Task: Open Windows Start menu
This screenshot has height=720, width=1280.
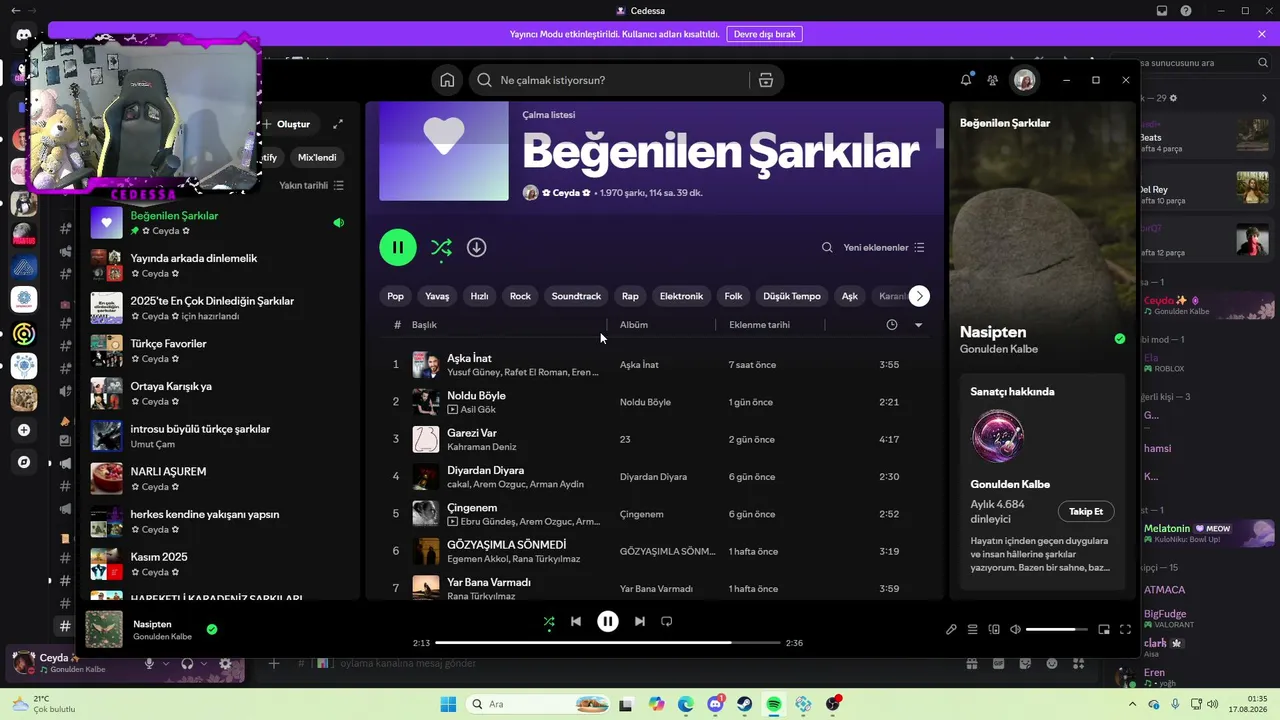Action: coord(447,704)
